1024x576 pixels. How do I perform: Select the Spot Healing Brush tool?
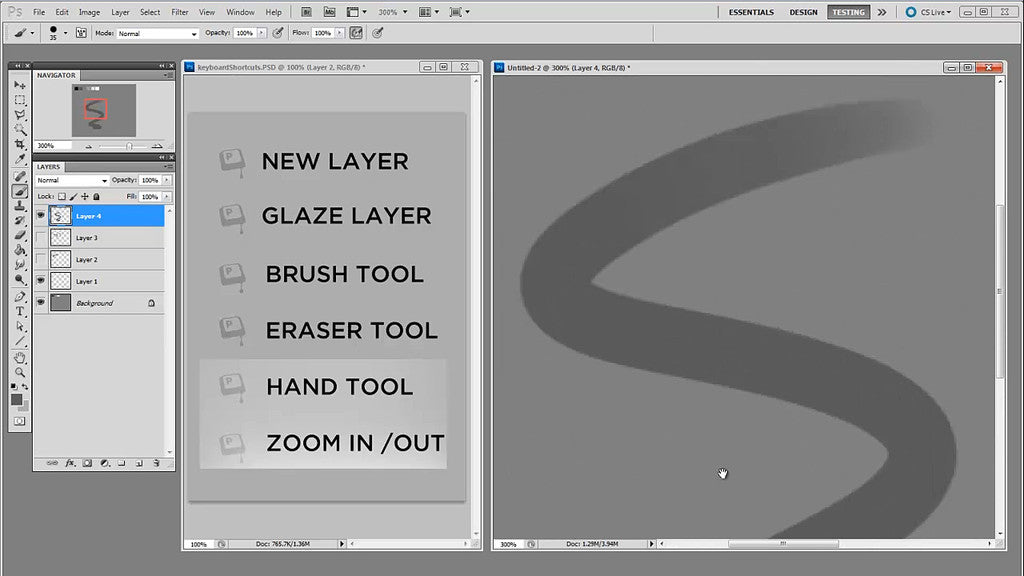click(20, 176)
